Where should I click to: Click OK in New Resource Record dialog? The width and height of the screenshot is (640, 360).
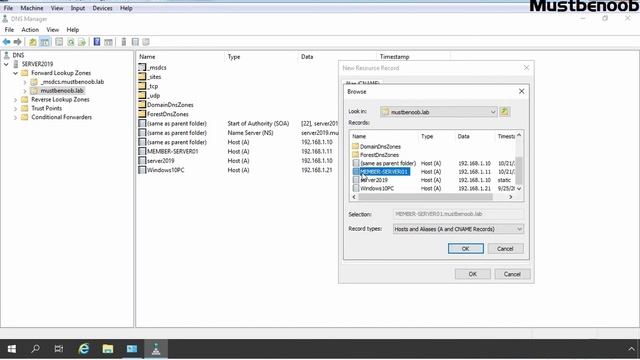pos(473,274)
